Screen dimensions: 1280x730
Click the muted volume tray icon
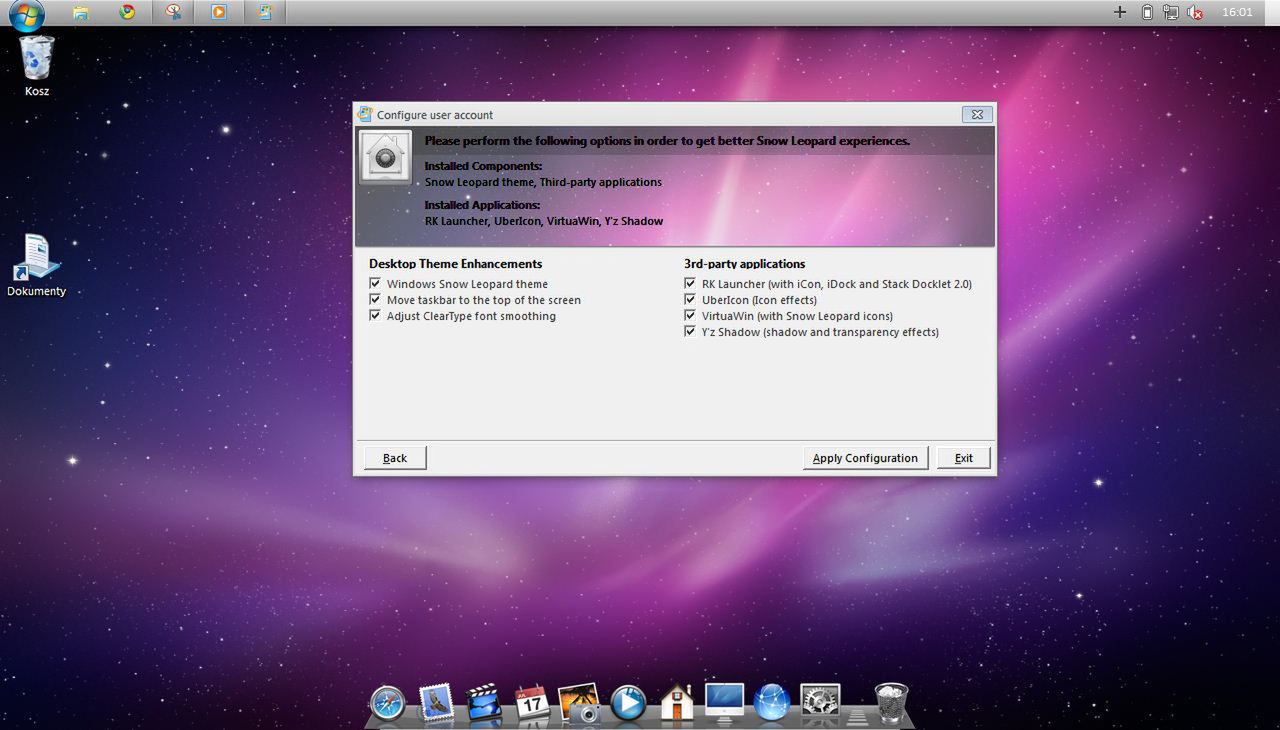click(1194, 12)
